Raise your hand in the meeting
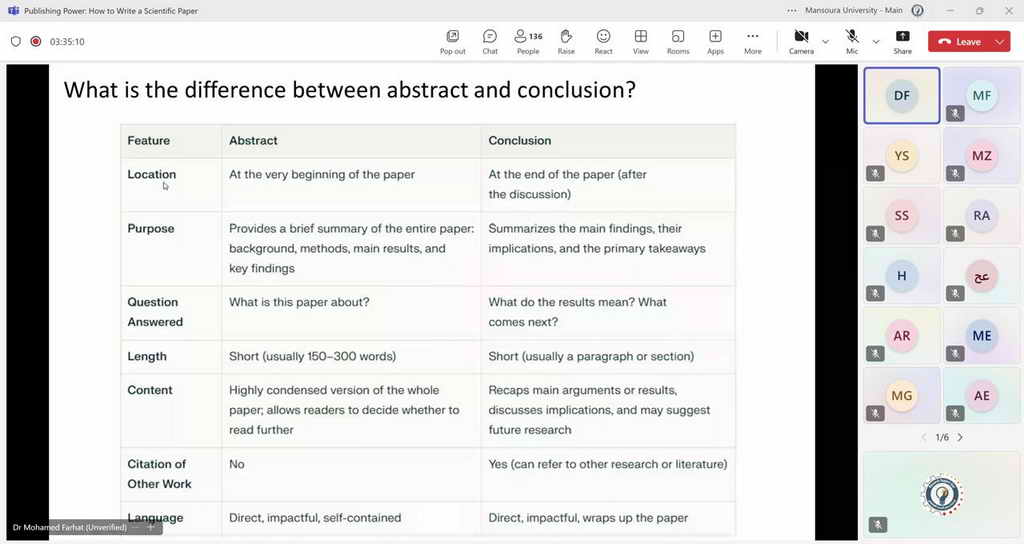This screenshot has height=544, width=1024. (x=566, y=42)
